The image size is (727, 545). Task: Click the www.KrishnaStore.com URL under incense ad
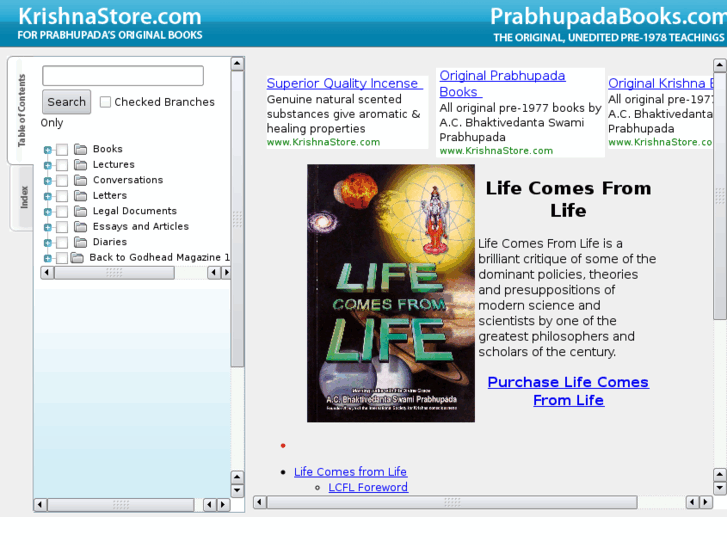point(323,142)
